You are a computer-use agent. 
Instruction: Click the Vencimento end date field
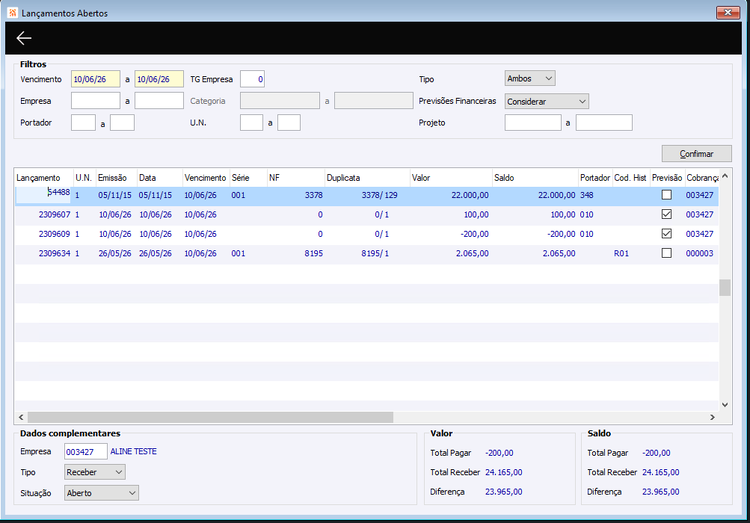[159, 79]
